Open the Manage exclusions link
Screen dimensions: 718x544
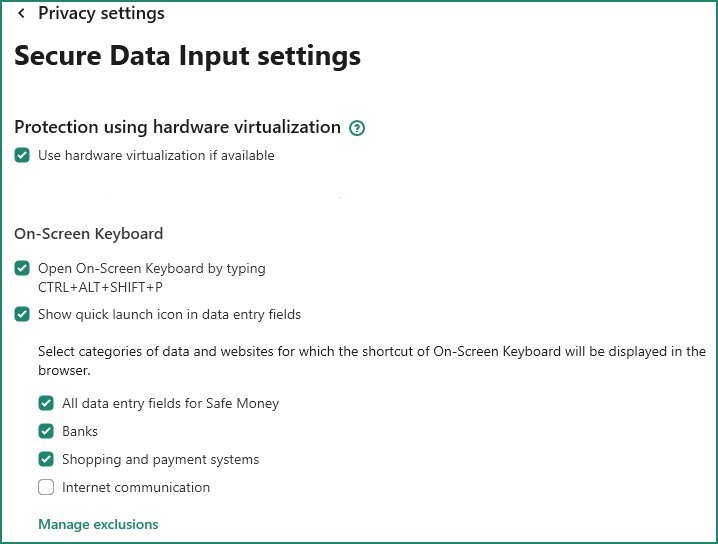[x=98, y=524]
